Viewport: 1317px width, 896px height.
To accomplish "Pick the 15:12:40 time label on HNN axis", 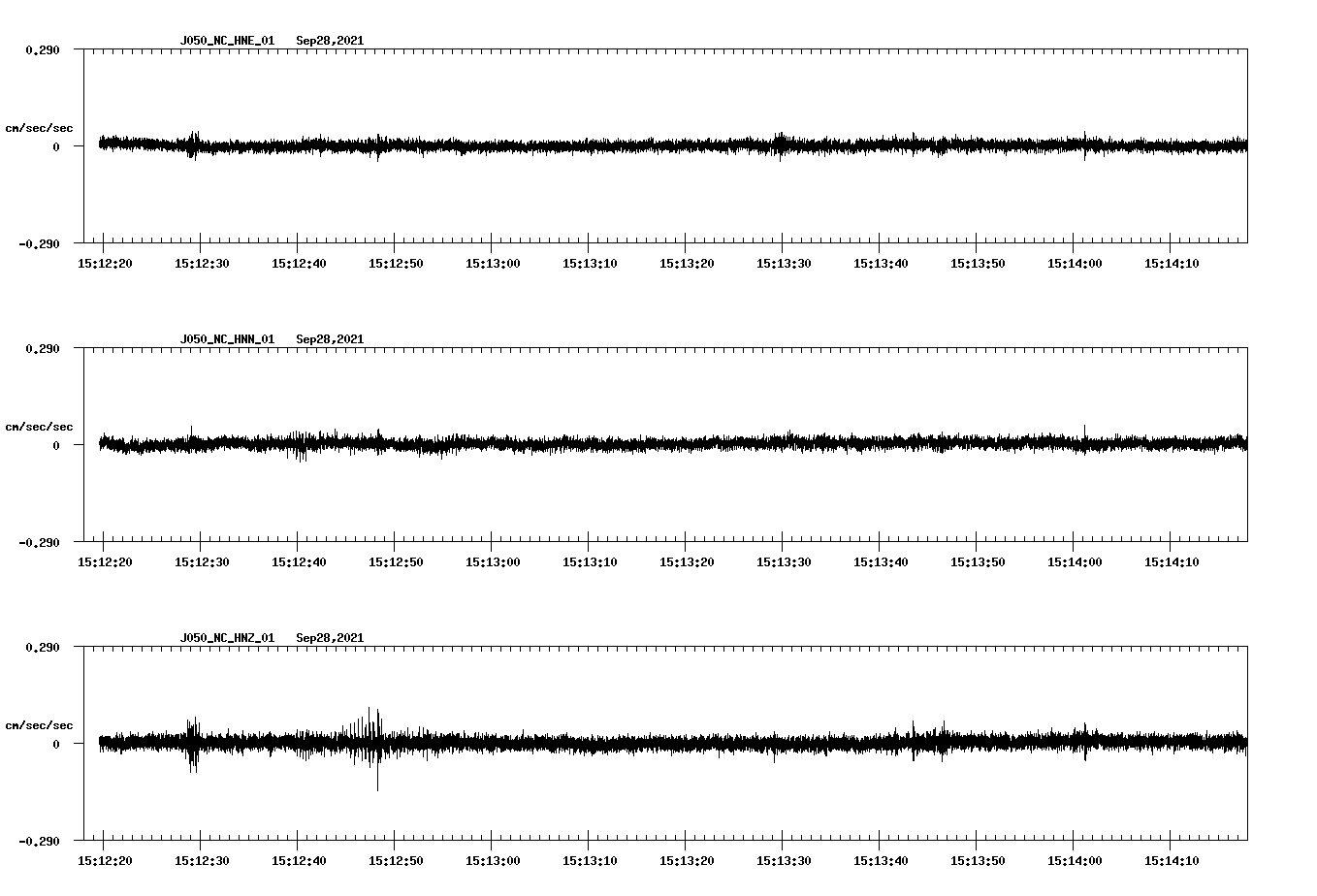I will click(x=299, y=562).
